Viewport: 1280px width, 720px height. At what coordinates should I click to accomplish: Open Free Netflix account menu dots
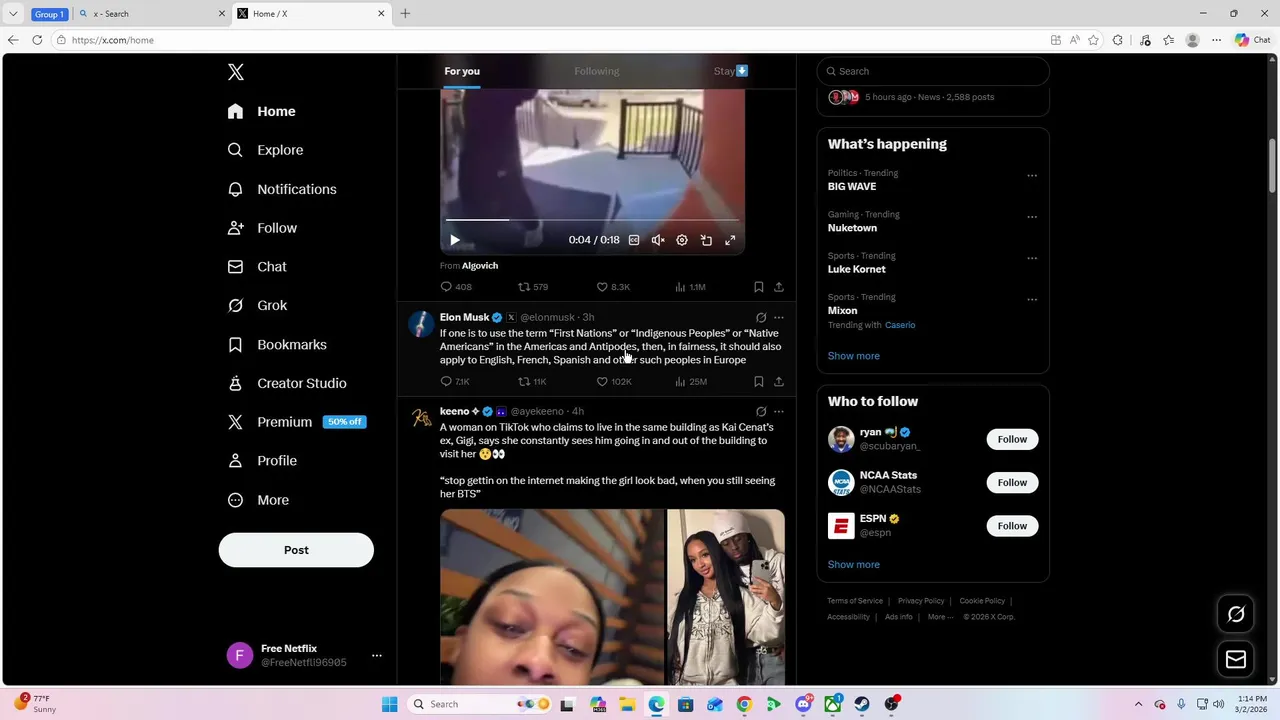377,656
